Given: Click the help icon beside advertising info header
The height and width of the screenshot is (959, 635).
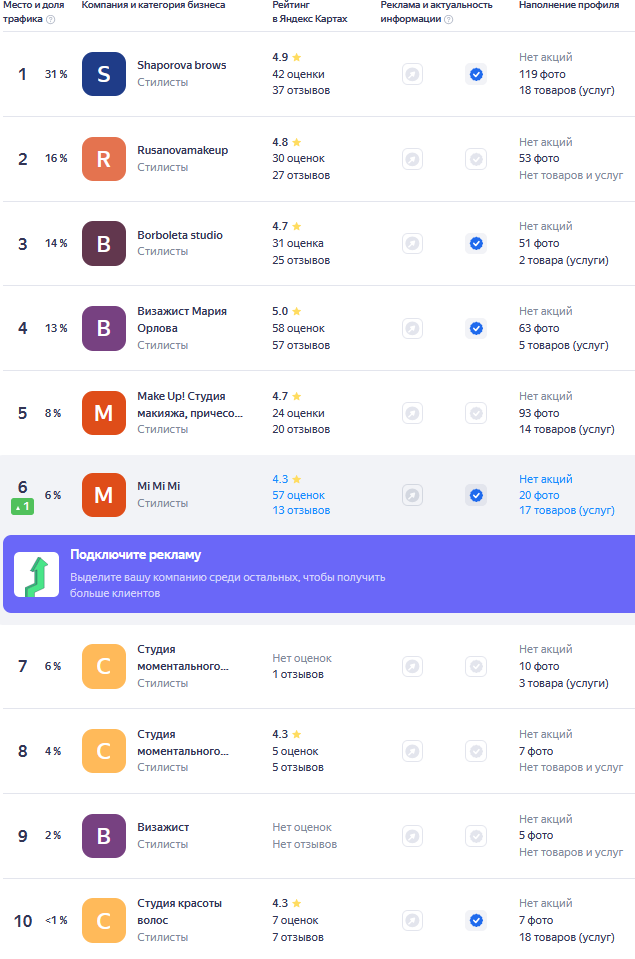Looking at the screenshot, I should click(x=448, y=20).
